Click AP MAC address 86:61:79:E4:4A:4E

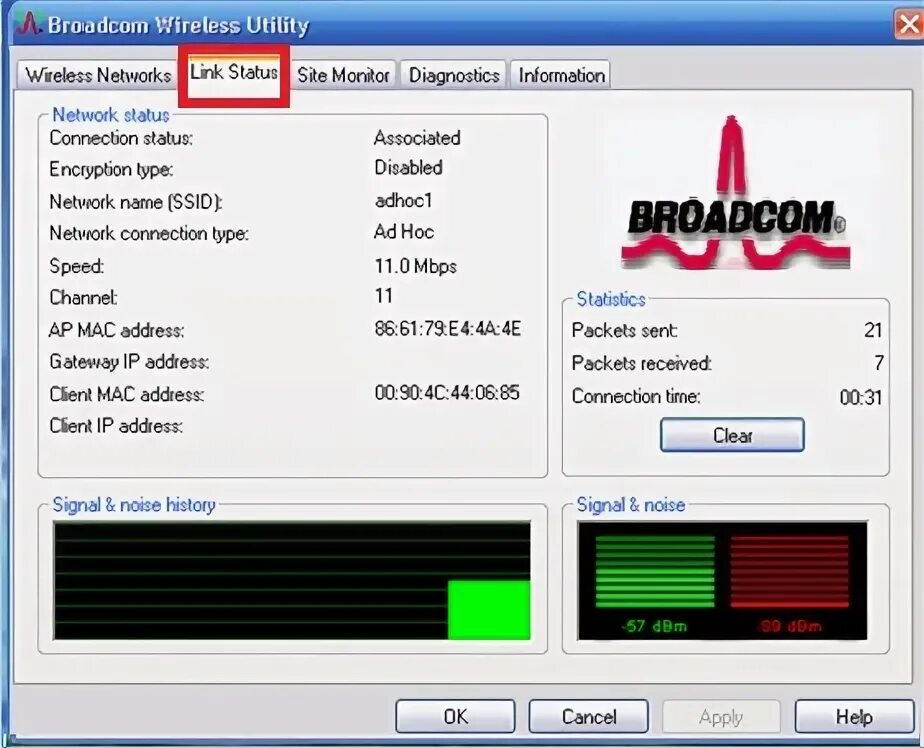point(448,328)
